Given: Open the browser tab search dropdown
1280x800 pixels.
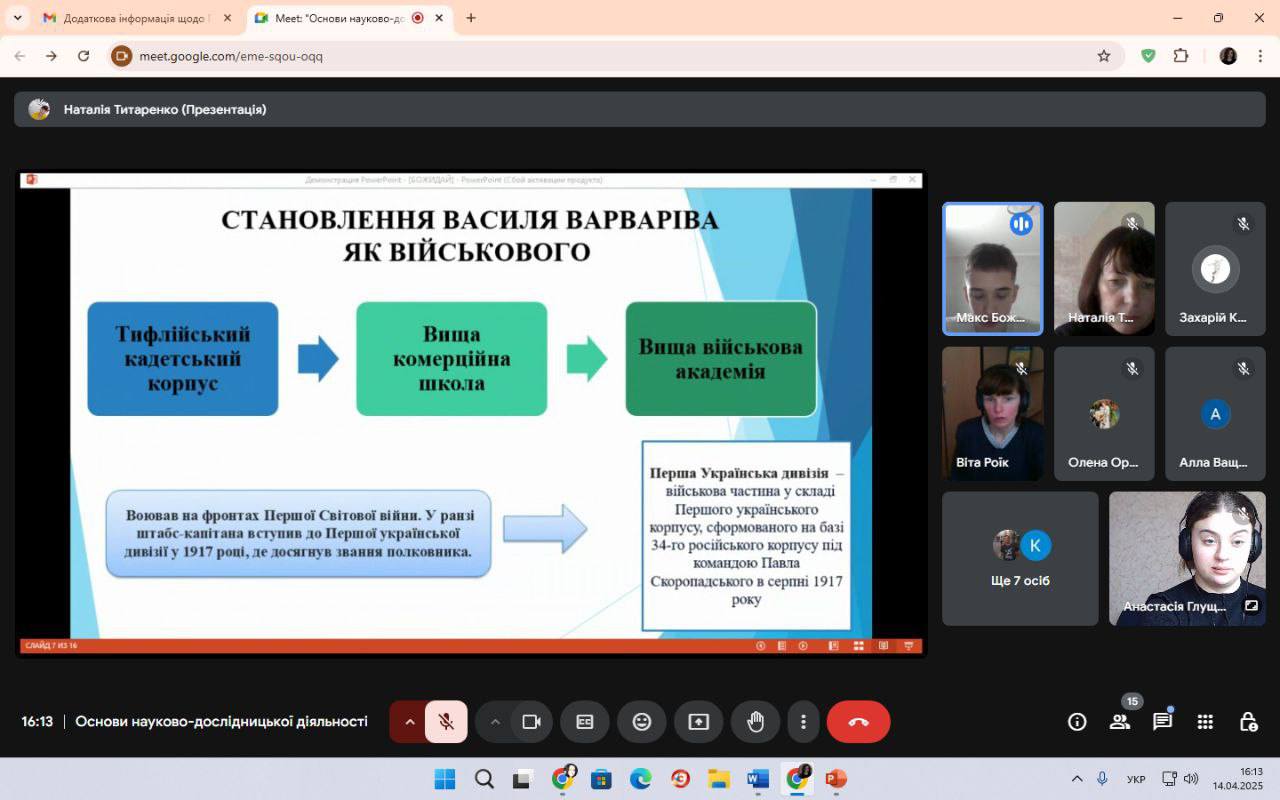Looking at the screenshot, I should coord(17,18).
